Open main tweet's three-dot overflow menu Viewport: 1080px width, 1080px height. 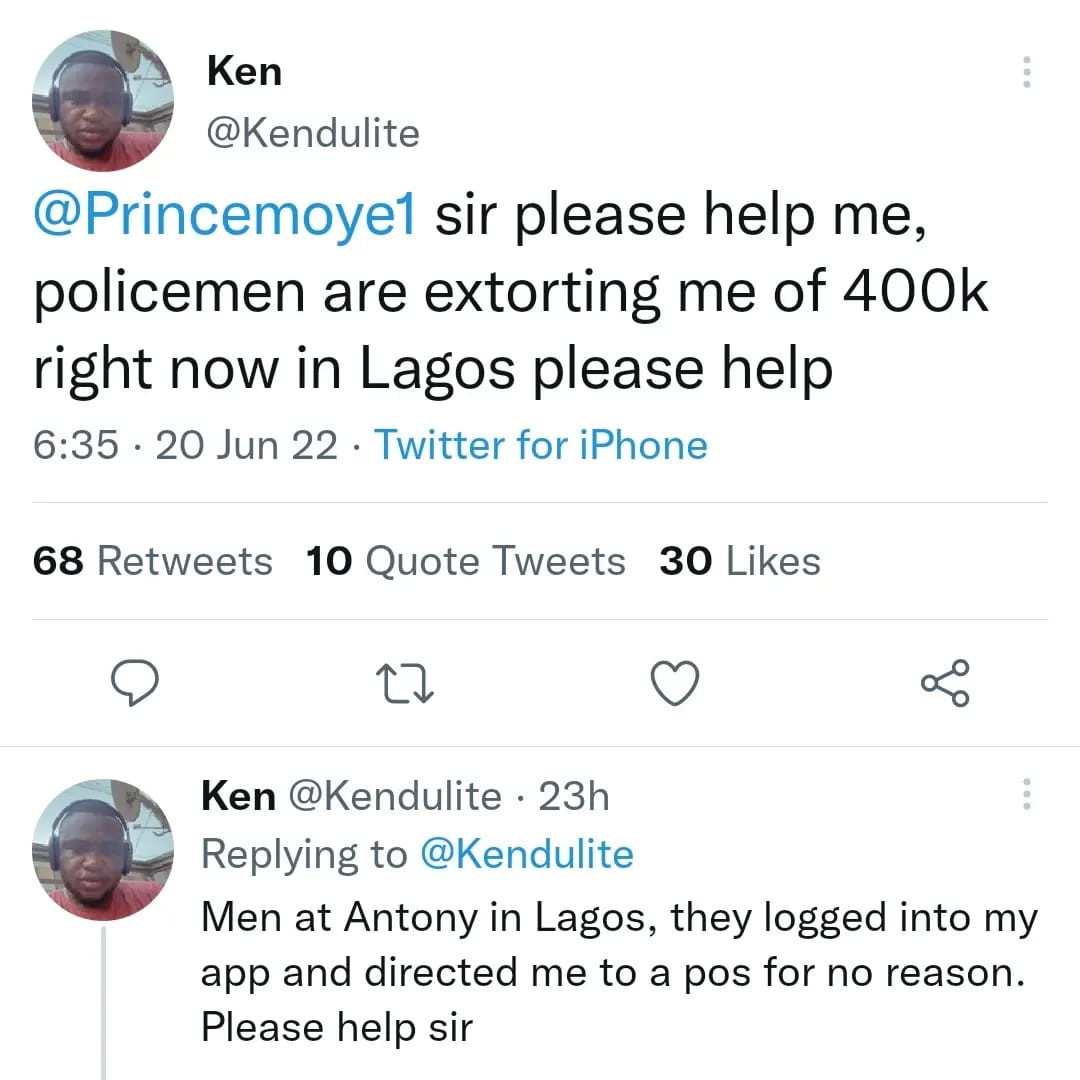click(x=1026, y=72)
